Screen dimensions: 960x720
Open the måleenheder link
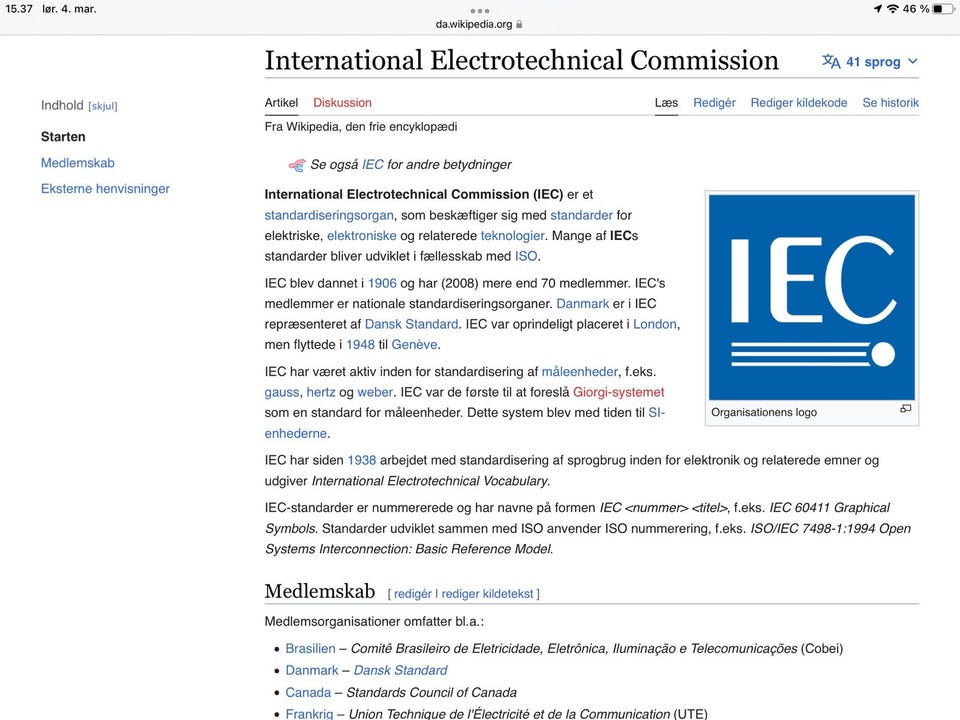(x=580, y=372)
